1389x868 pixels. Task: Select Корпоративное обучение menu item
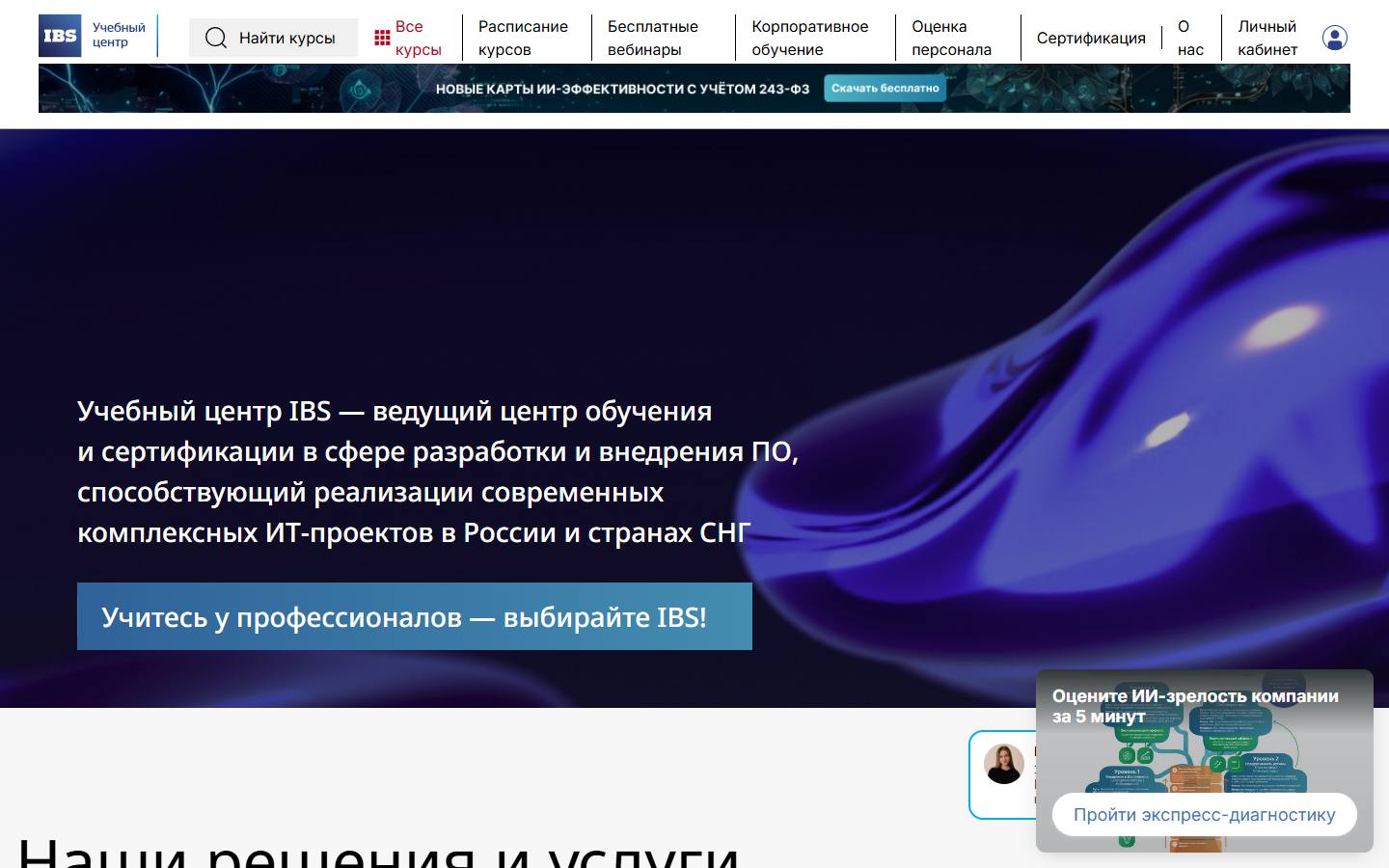coord(810,38)
